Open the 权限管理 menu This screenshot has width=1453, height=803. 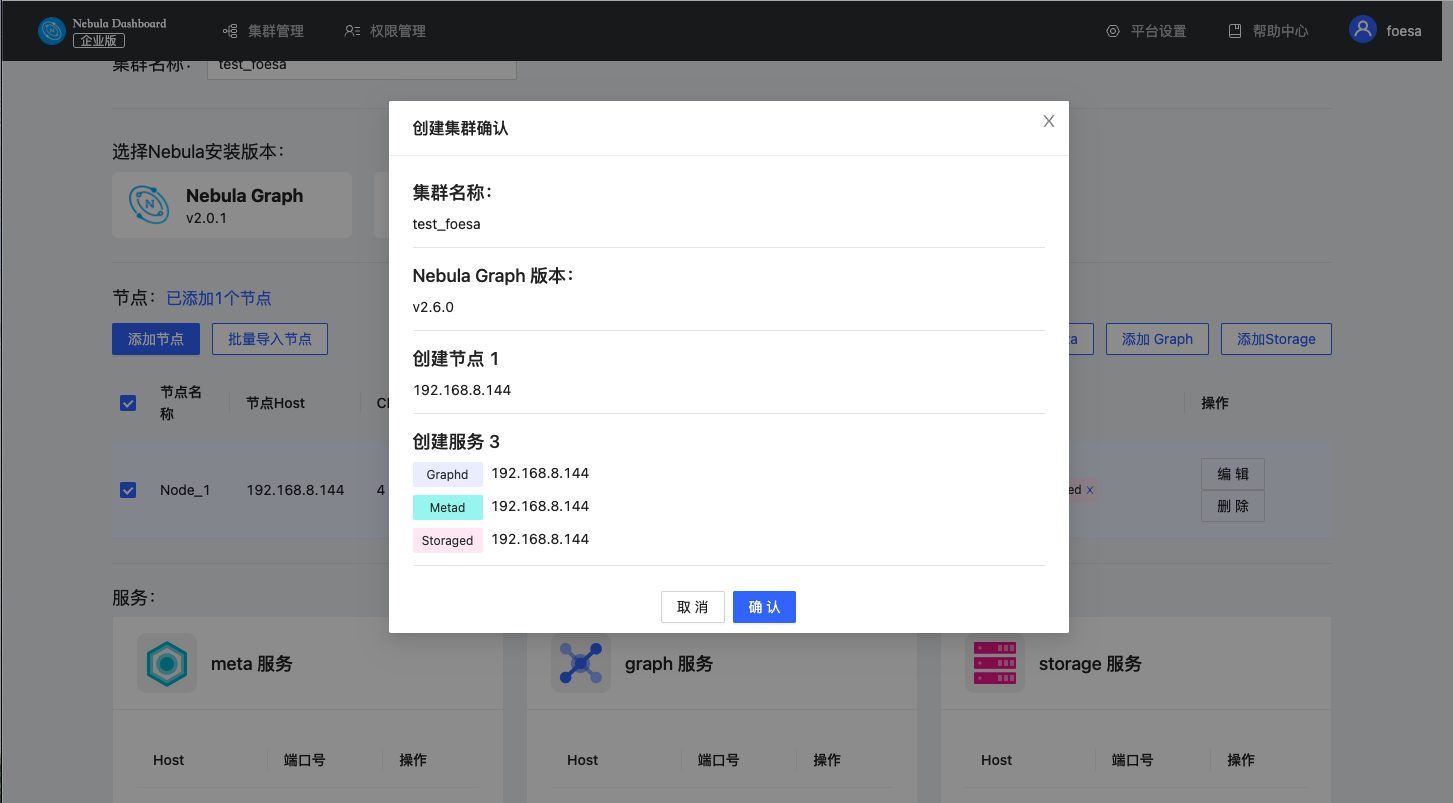tap(385, 31)
